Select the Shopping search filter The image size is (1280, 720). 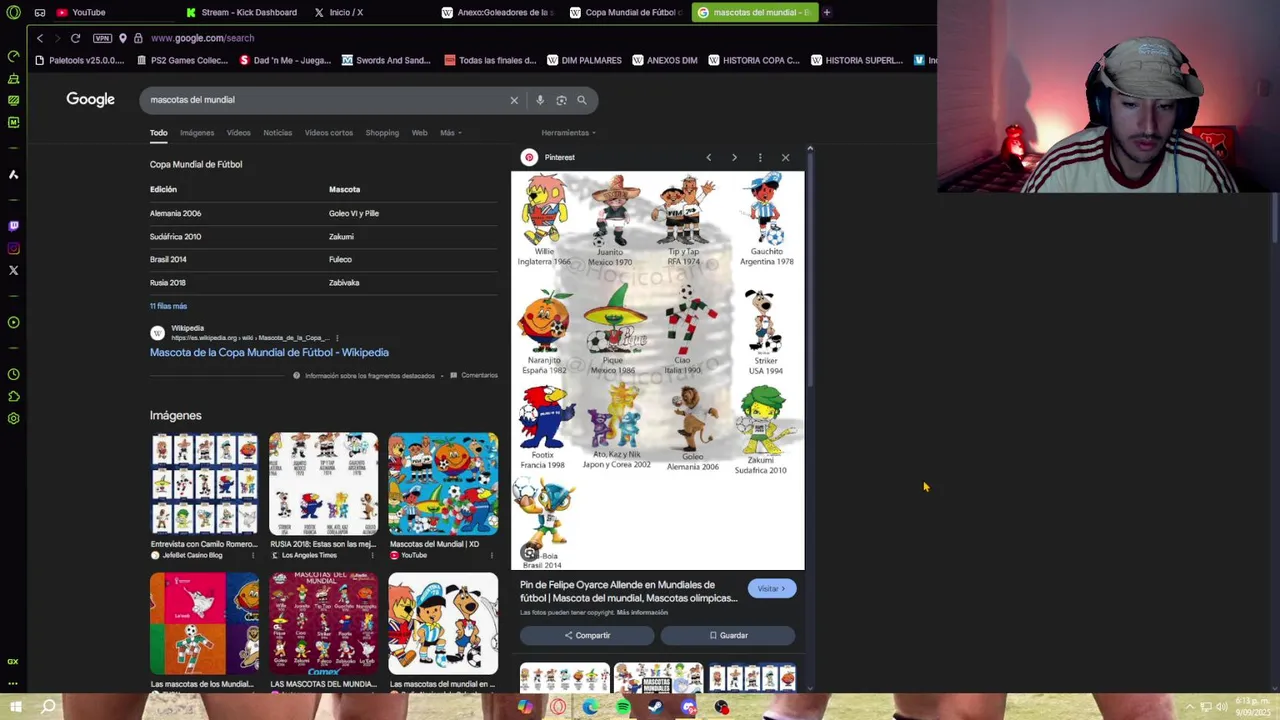[382, 133]
